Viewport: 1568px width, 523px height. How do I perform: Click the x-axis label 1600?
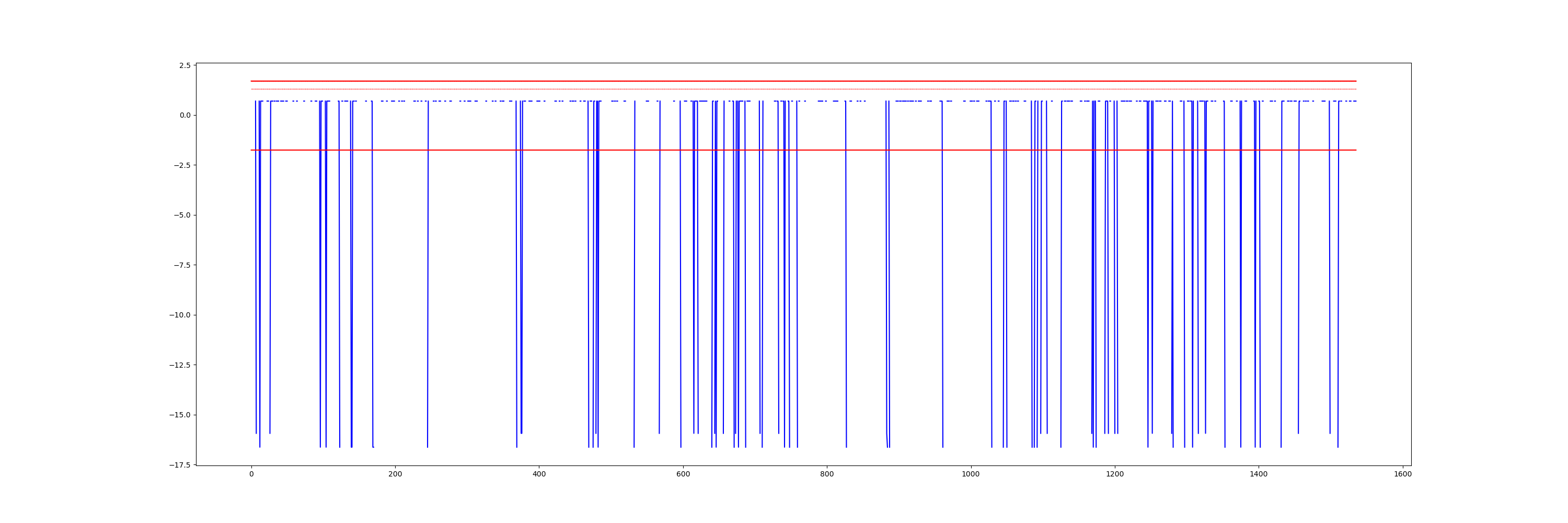coord(1403,474)
